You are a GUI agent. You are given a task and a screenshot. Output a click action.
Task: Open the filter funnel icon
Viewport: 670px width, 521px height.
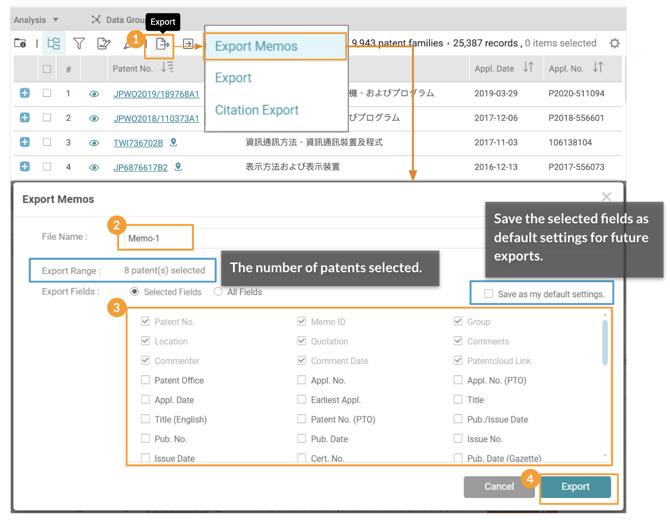[79, 44]
